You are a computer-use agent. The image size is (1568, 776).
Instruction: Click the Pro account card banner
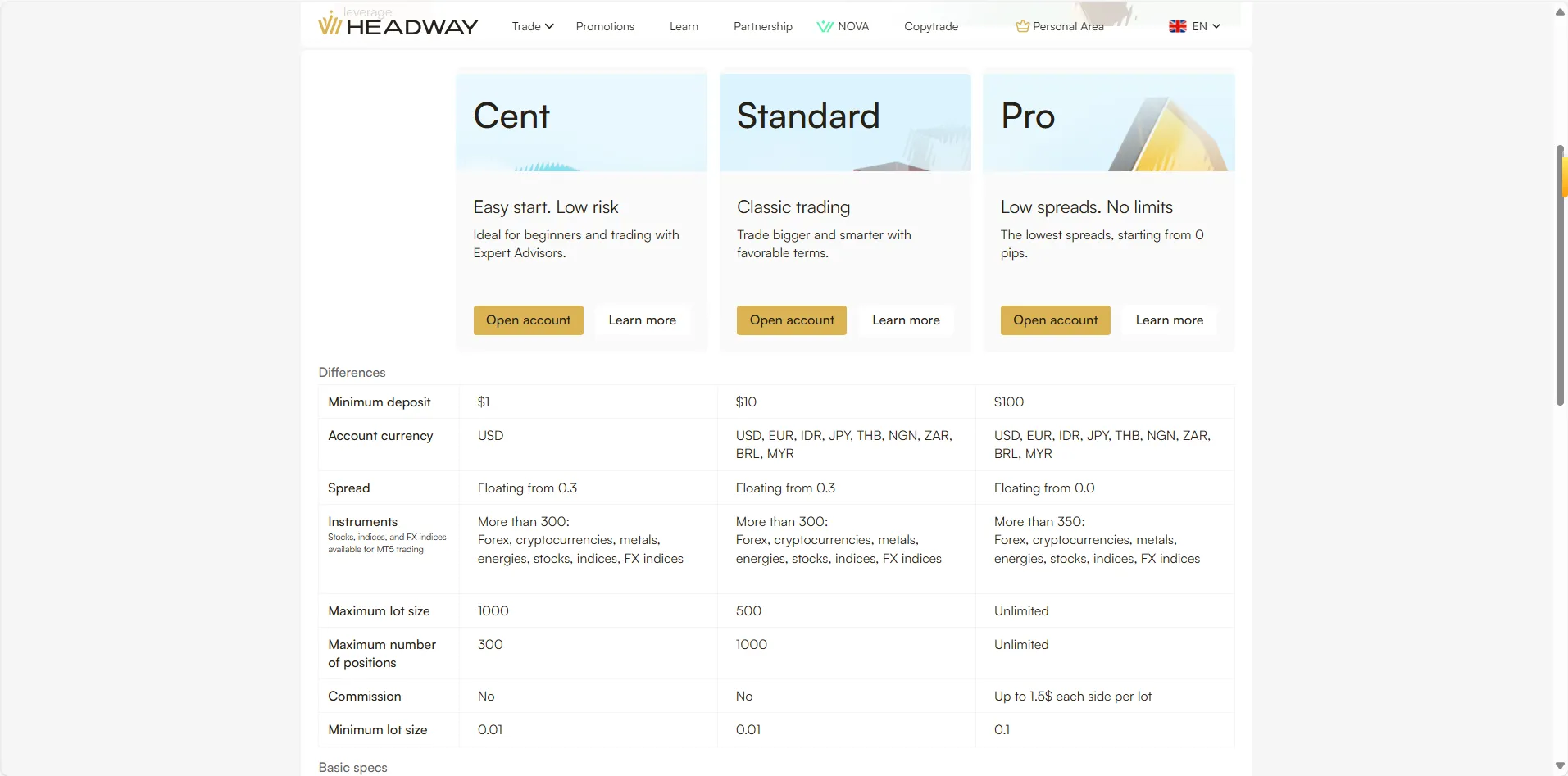click(x=1109, y=122)
